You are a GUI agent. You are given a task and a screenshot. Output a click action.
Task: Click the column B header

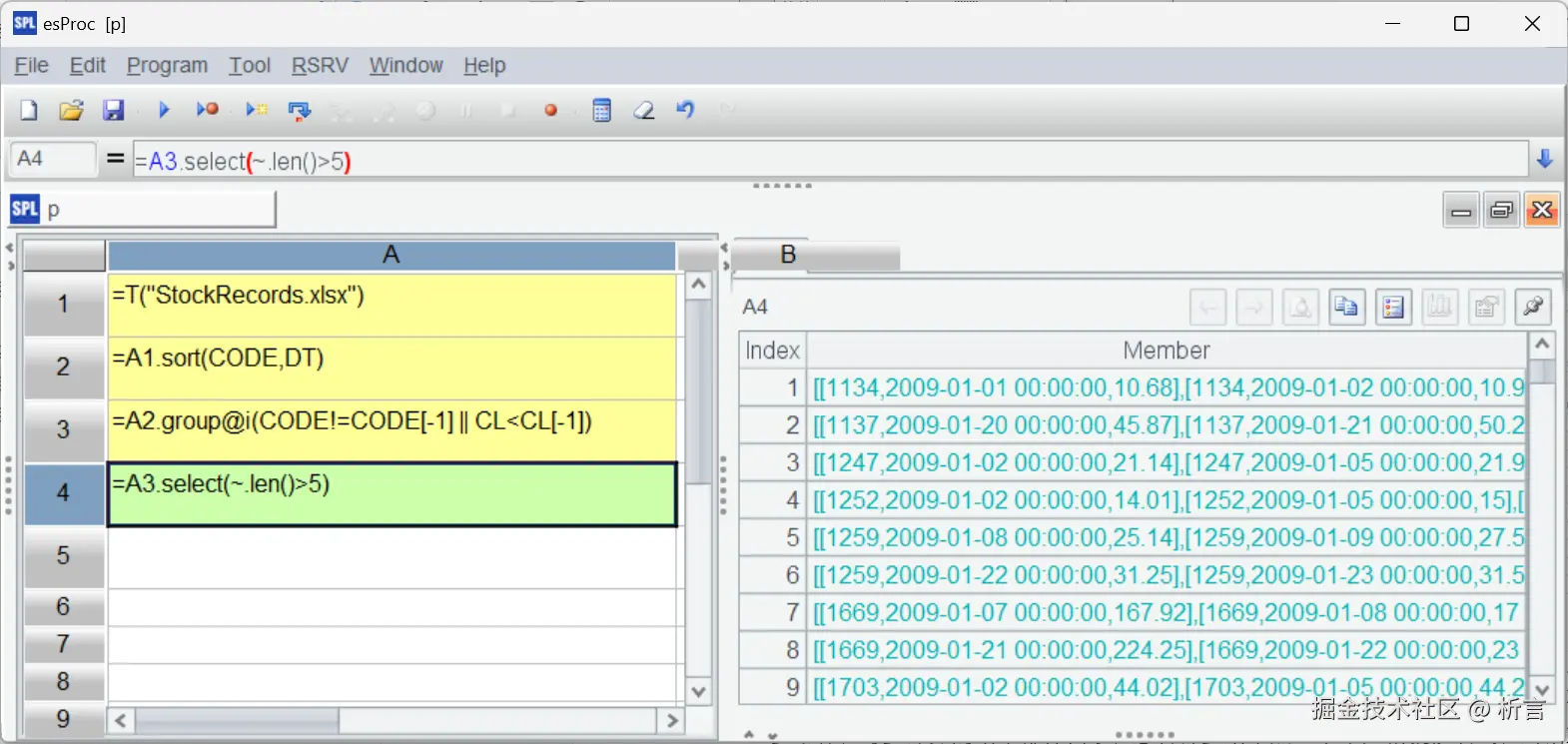pyautogui.click(x=788, y=256)
